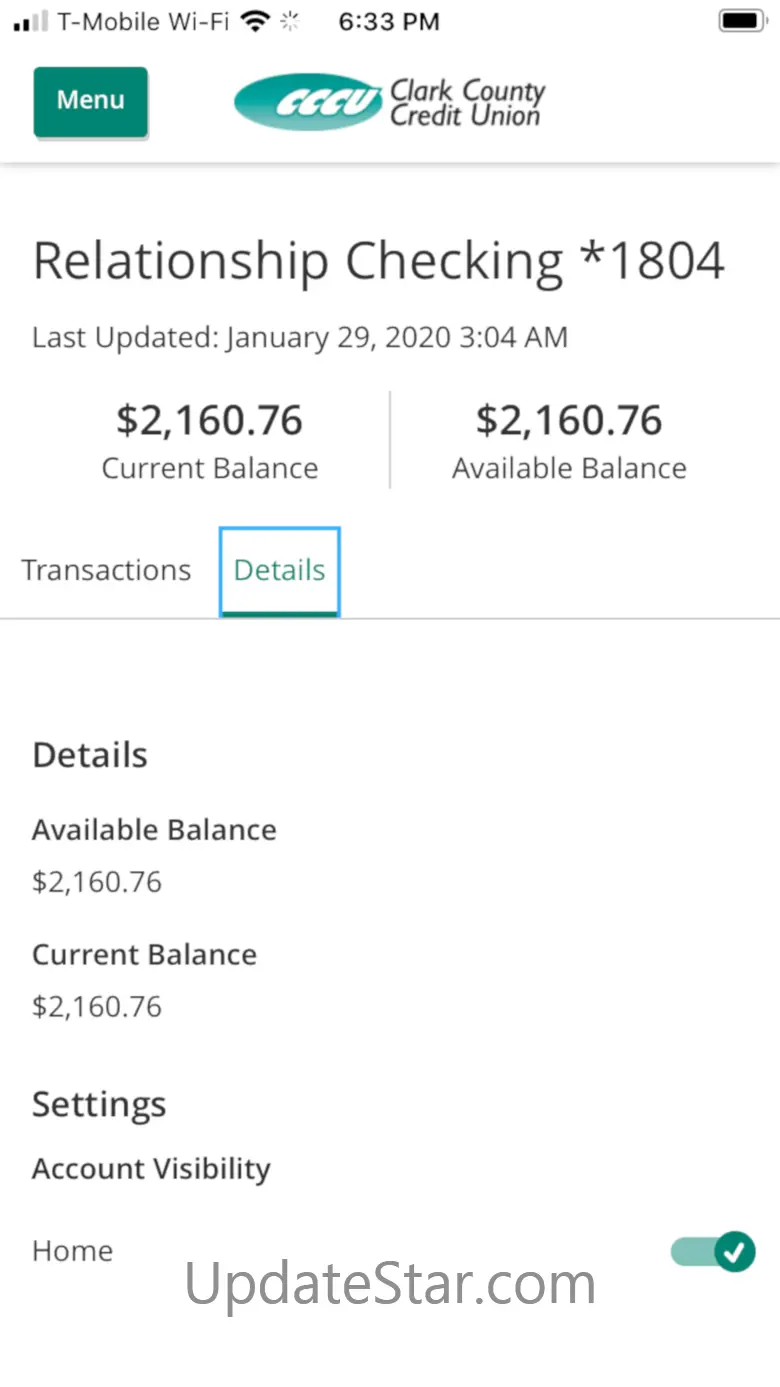The image size is (780, 1387).
Task: Toggle Home account visibility switch
Action: click(713, 1251)
